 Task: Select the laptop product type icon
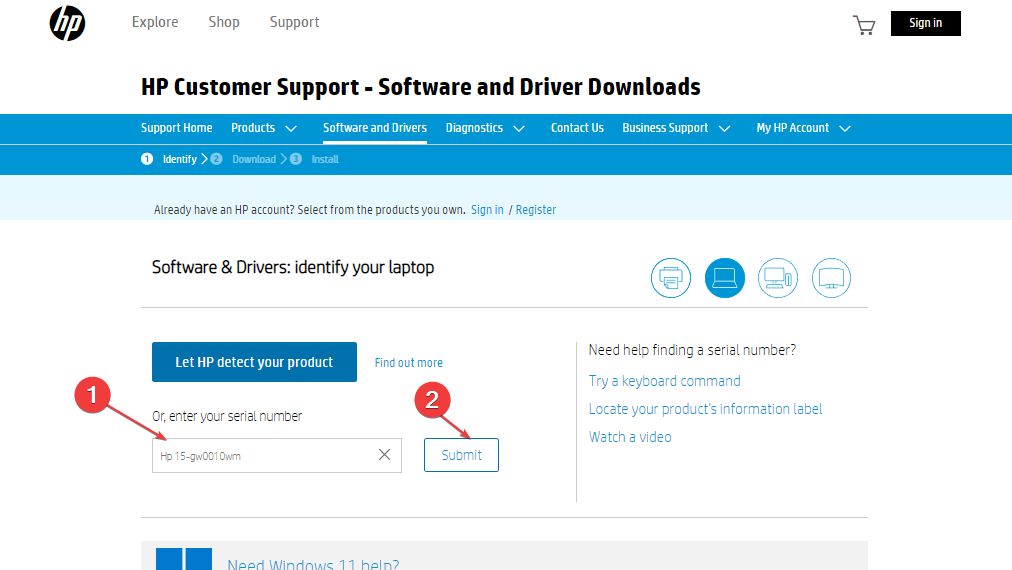click(x=724, y=278)
